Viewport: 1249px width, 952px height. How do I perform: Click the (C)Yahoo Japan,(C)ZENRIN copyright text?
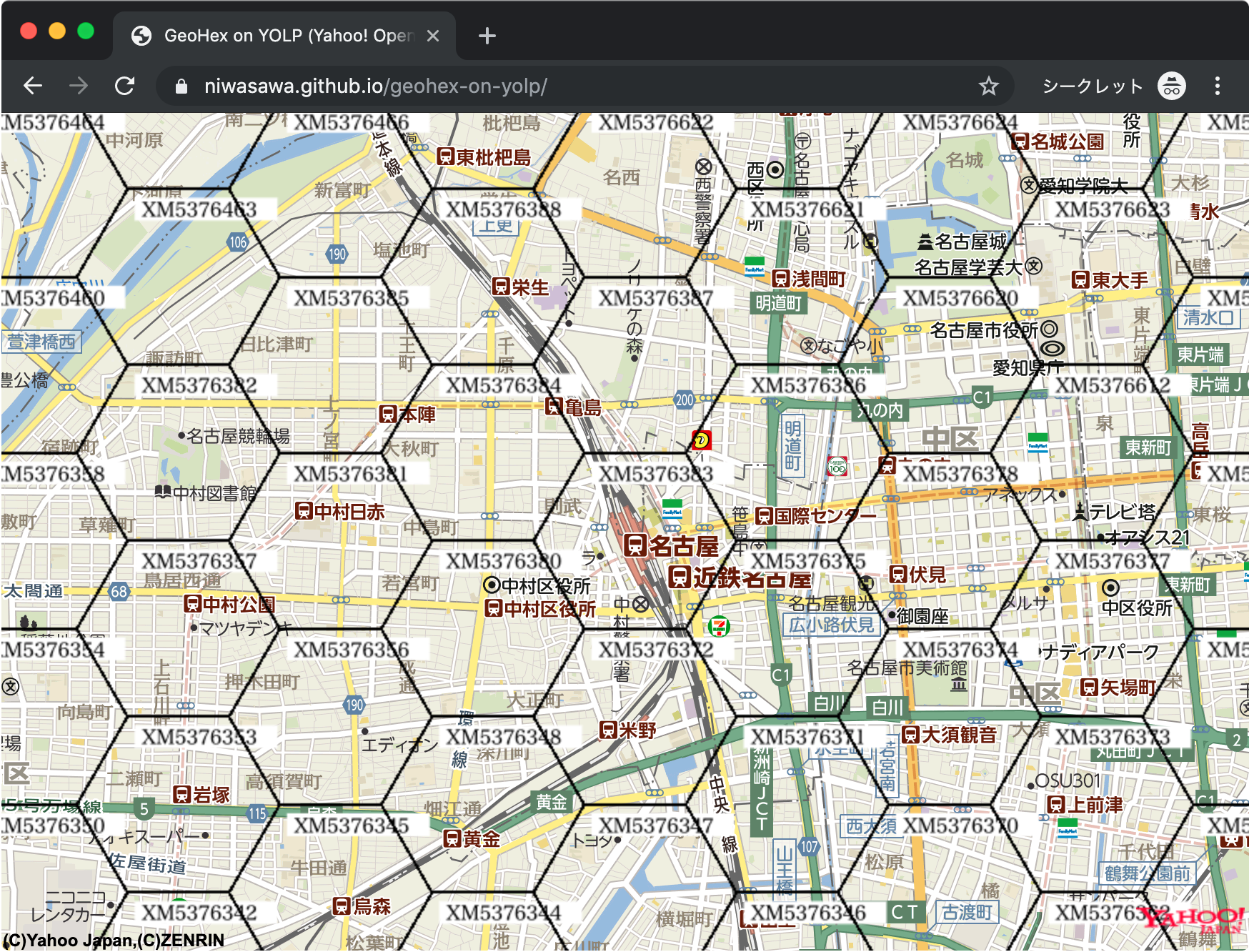pyautogui.click(x=114, y=940)
